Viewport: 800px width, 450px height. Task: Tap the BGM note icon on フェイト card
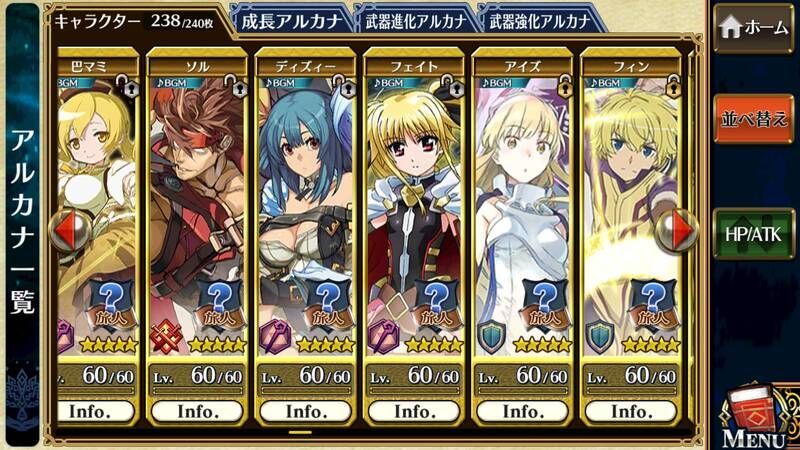389,83
